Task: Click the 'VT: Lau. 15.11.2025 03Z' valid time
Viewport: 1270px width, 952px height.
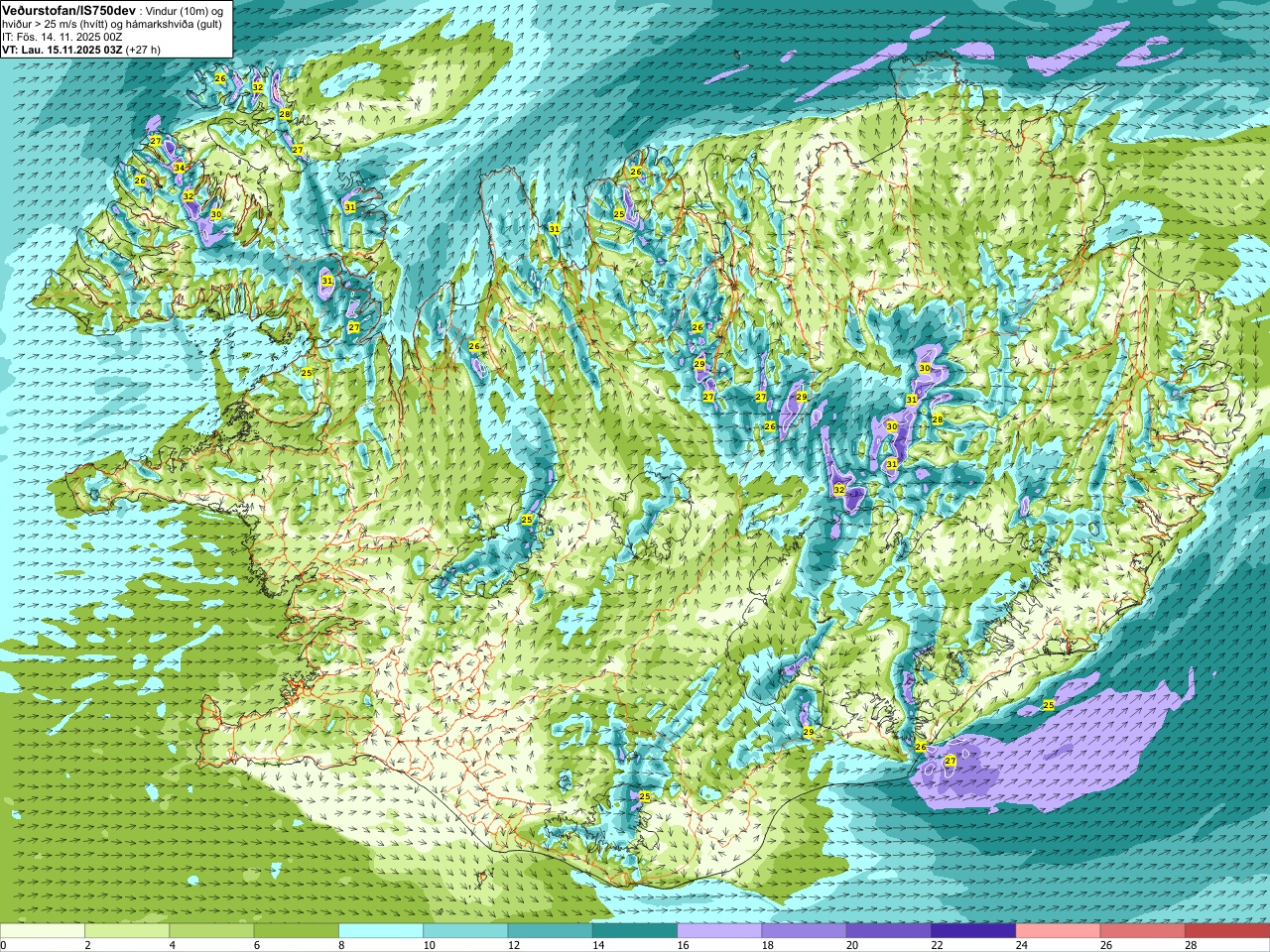Action: point(63,50)
